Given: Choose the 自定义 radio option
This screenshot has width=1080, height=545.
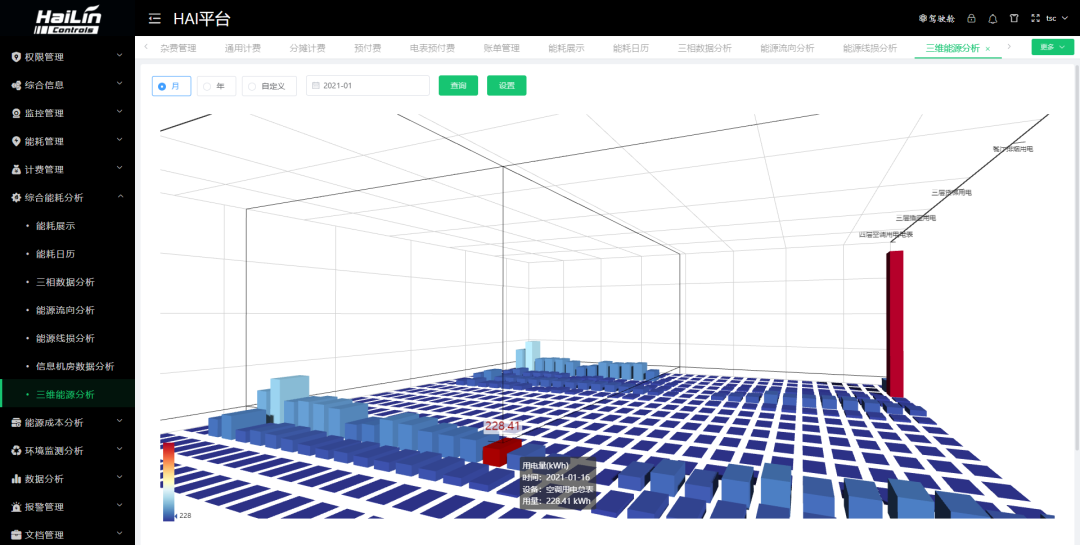Looking at the screenshot, I should [x=268, y=86].
